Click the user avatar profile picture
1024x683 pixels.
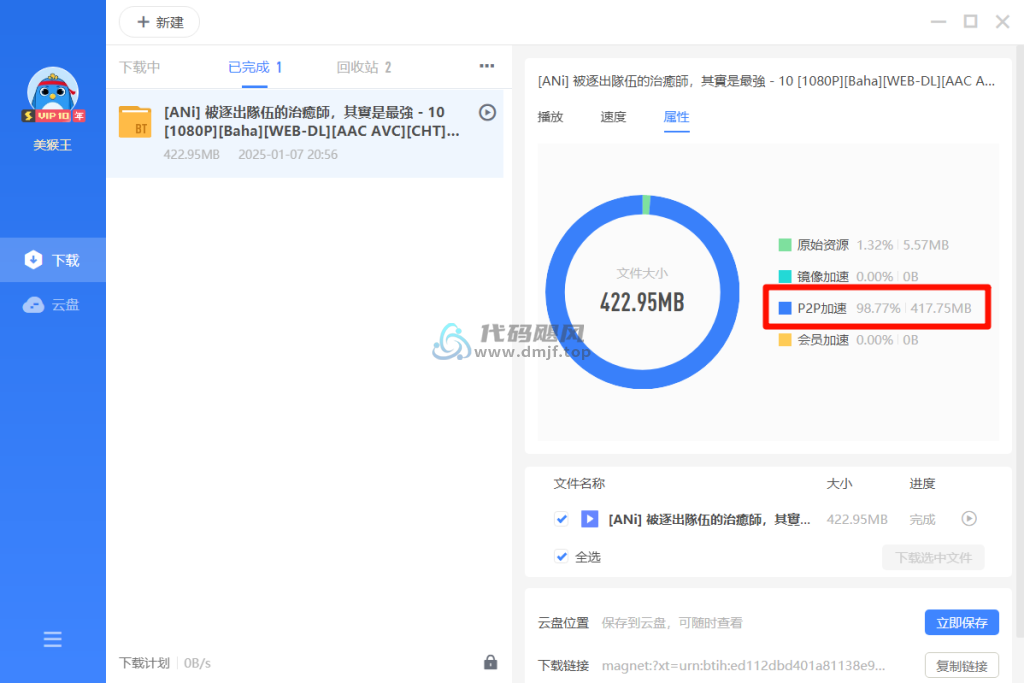[x=53, y=93]
